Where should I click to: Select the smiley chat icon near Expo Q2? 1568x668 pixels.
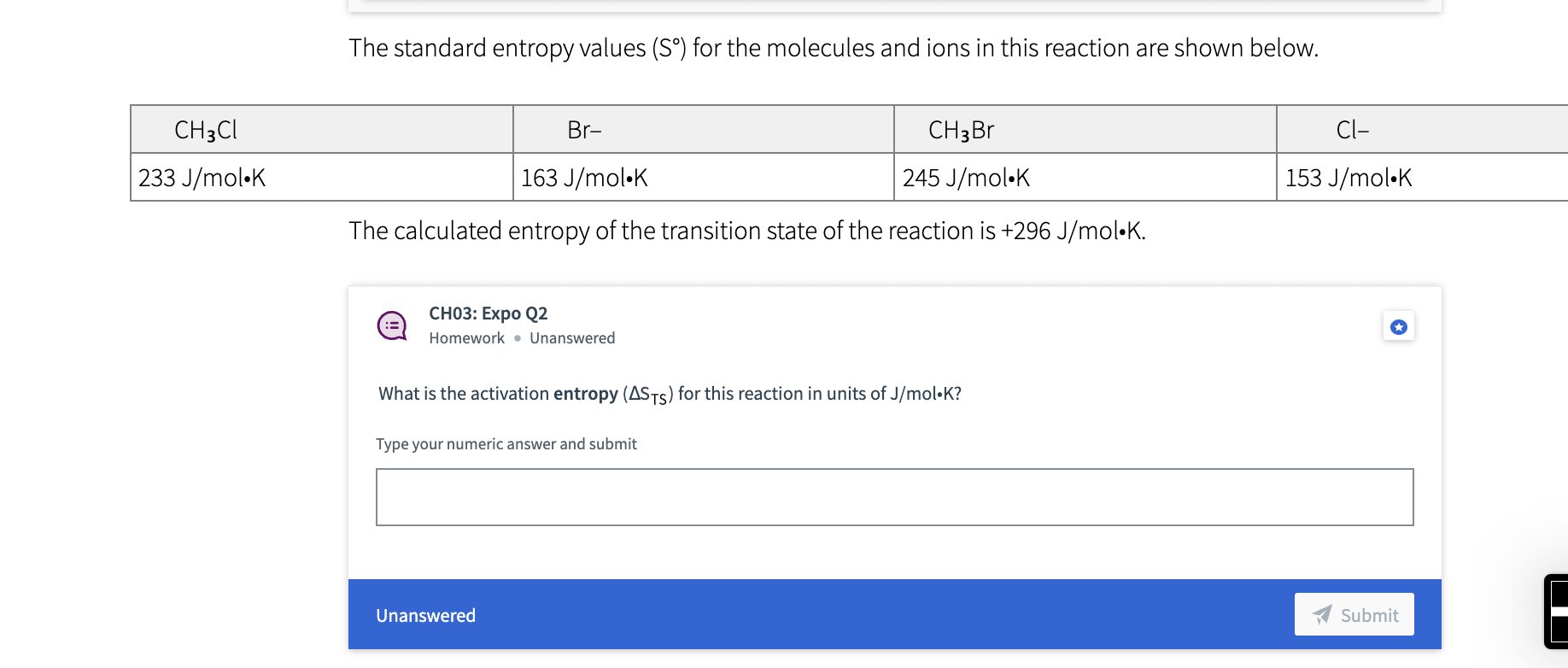click(x=391, y=325)
